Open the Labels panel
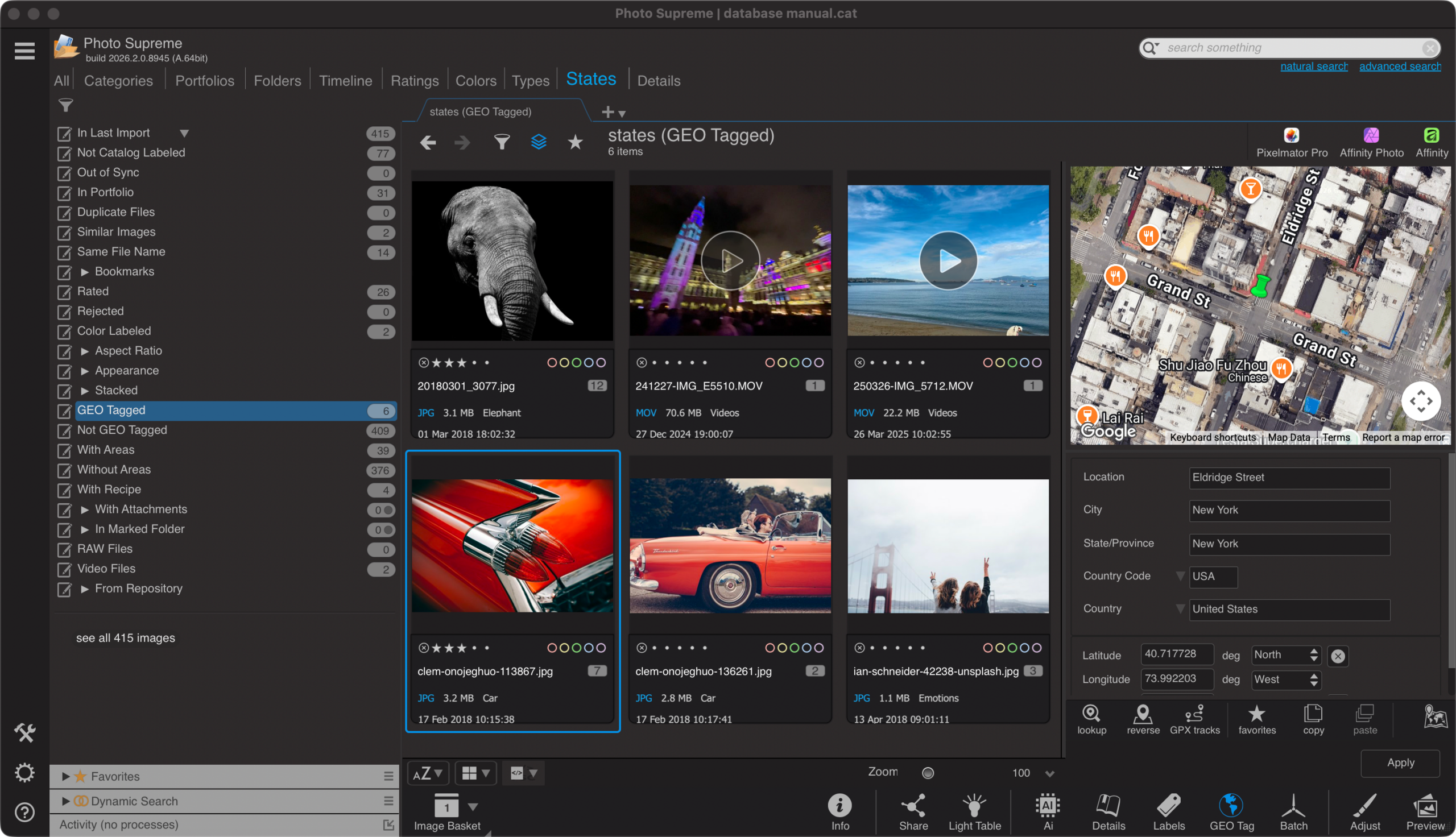Viewport: 1456px width, 837px height. point(1169,813)
